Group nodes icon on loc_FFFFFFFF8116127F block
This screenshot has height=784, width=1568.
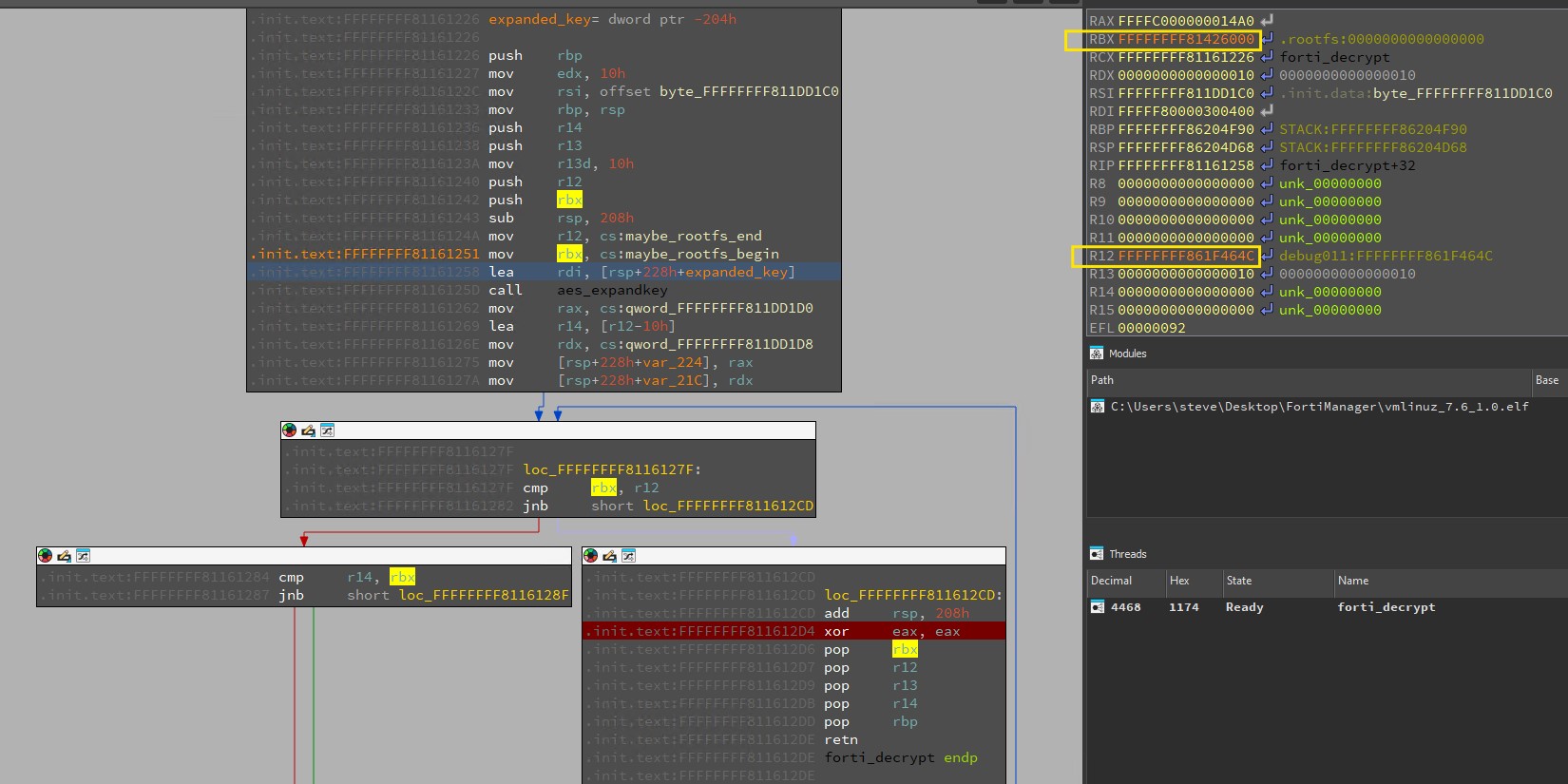(x=327, y=430)
